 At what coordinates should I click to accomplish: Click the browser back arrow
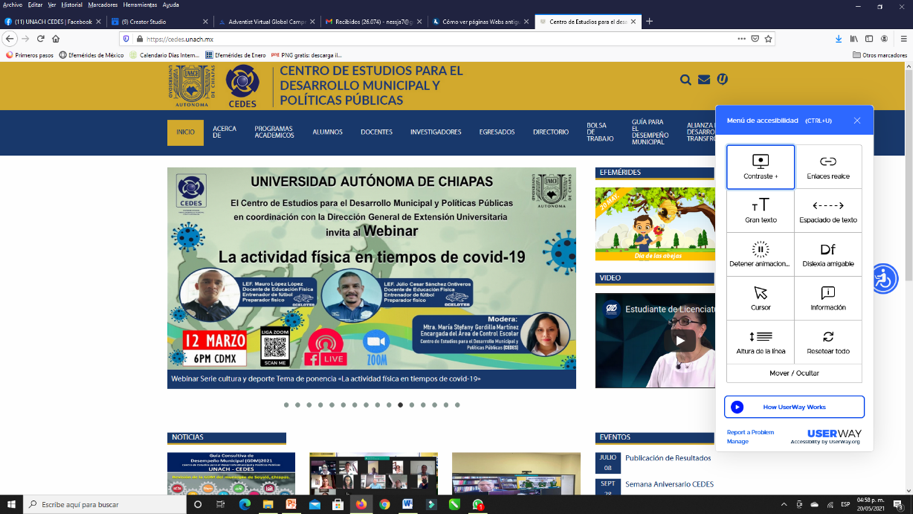tap(10, 39)
